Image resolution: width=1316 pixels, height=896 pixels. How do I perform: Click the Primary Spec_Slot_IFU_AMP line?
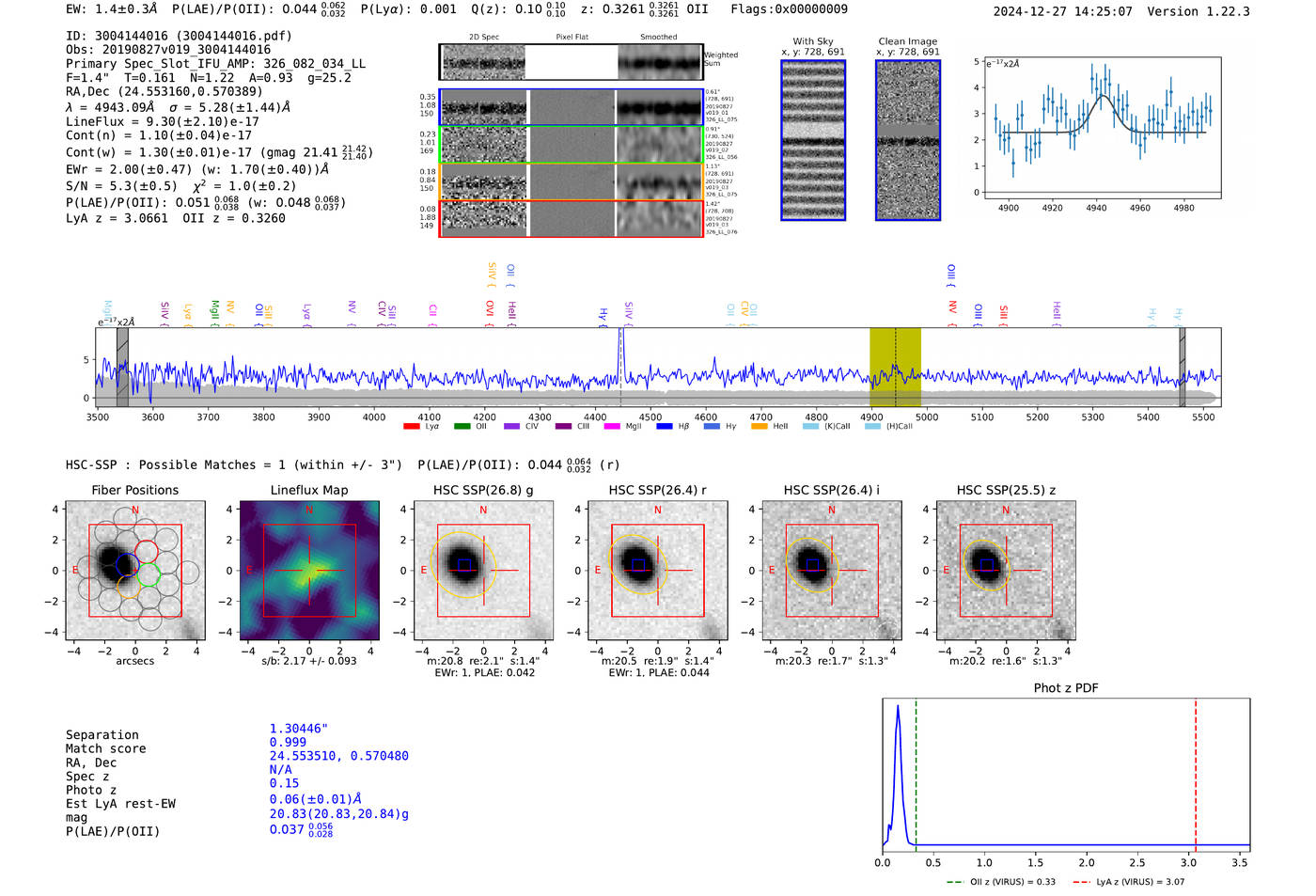point(215,64)
